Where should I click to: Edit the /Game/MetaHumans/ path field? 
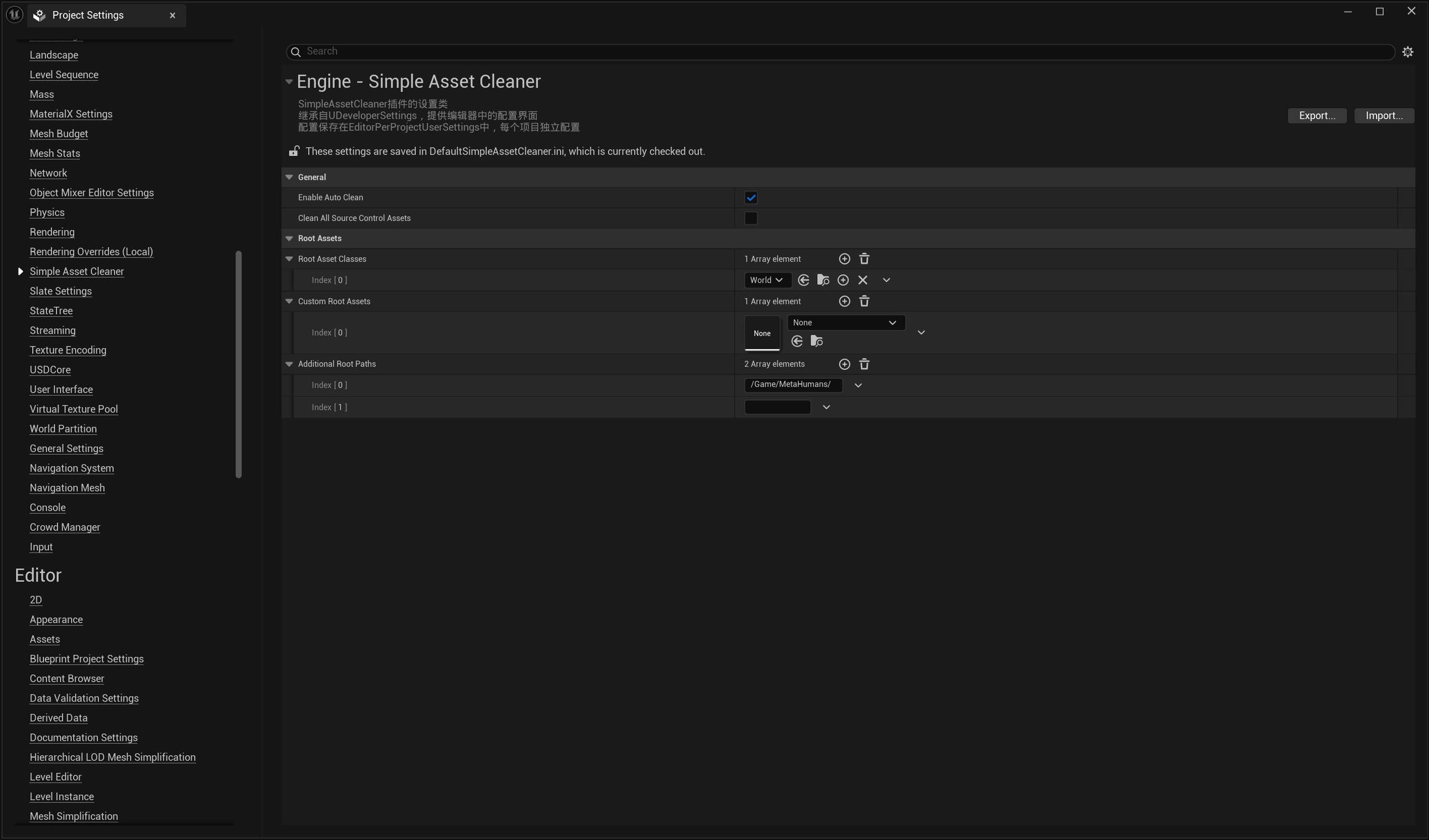click(793, 385)
